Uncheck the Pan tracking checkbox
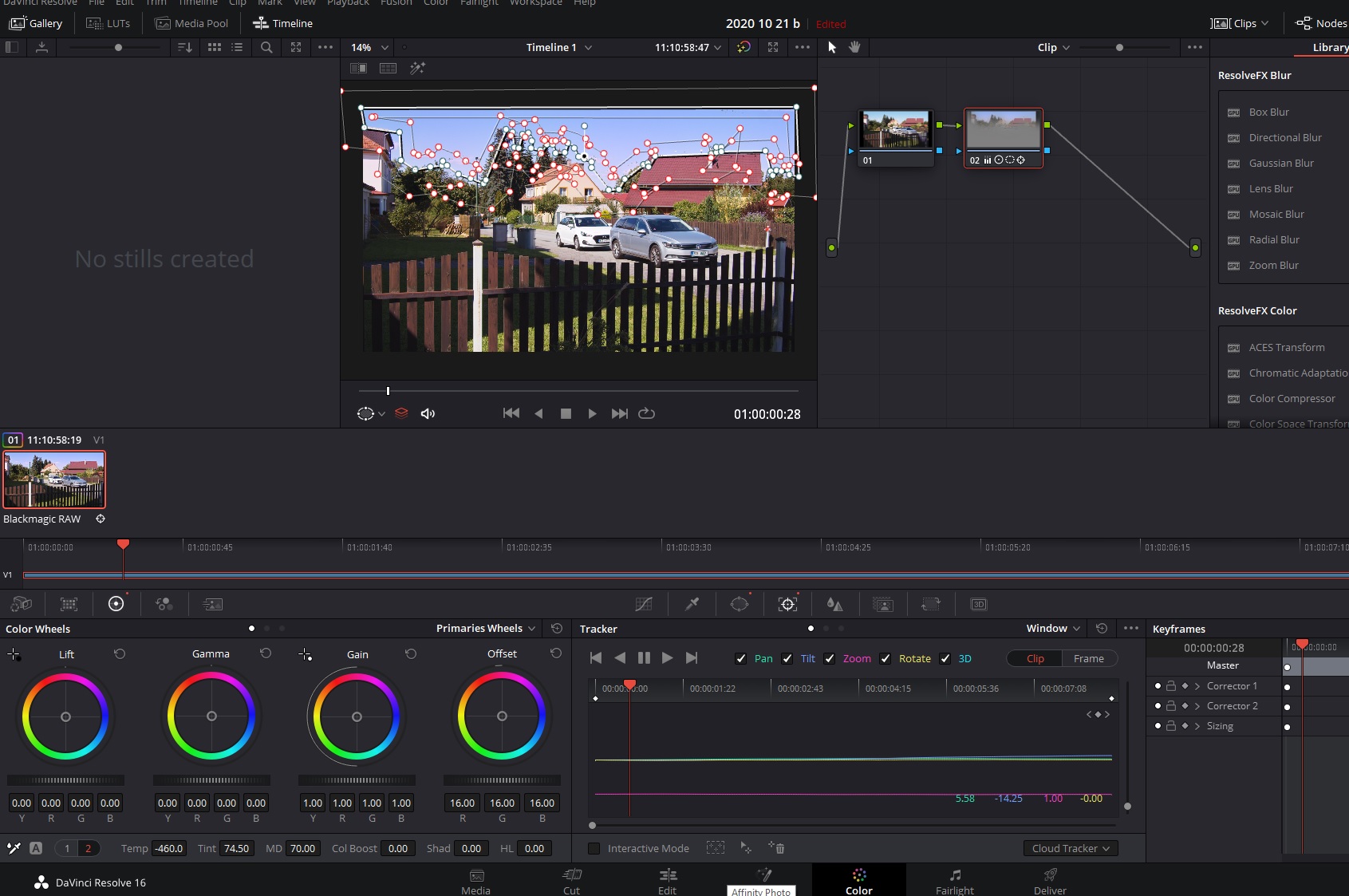 (x=741, y=658)
